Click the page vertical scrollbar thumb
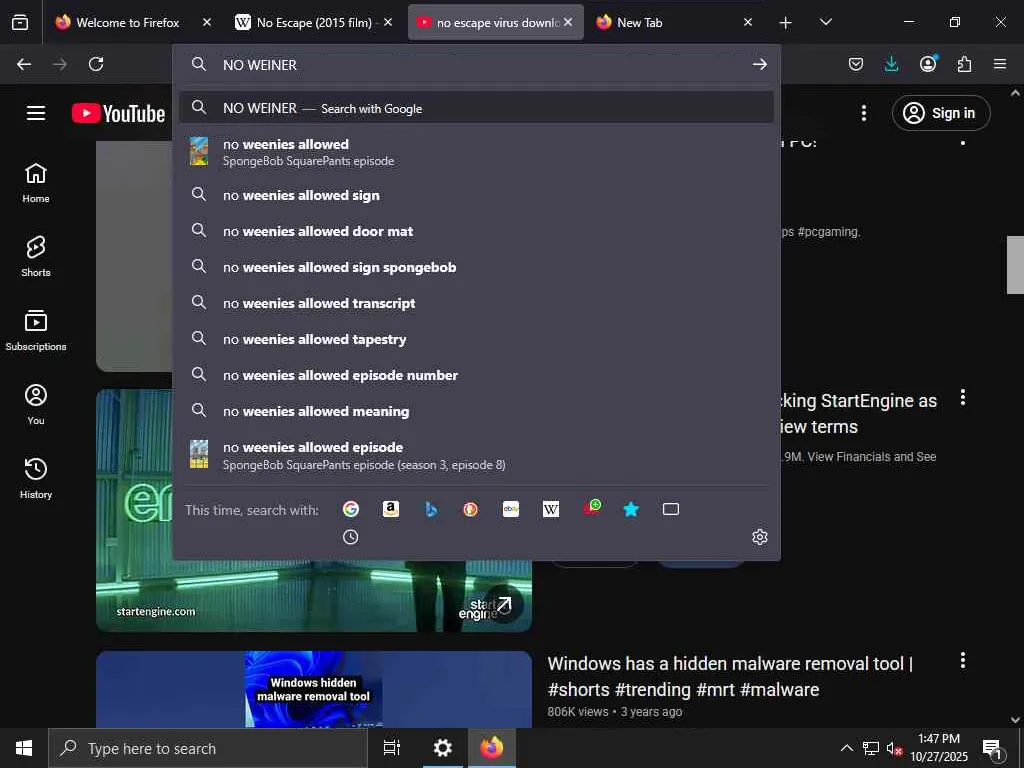The image size is (1024, 768). pyautogui.click(x=1015, y=264)
